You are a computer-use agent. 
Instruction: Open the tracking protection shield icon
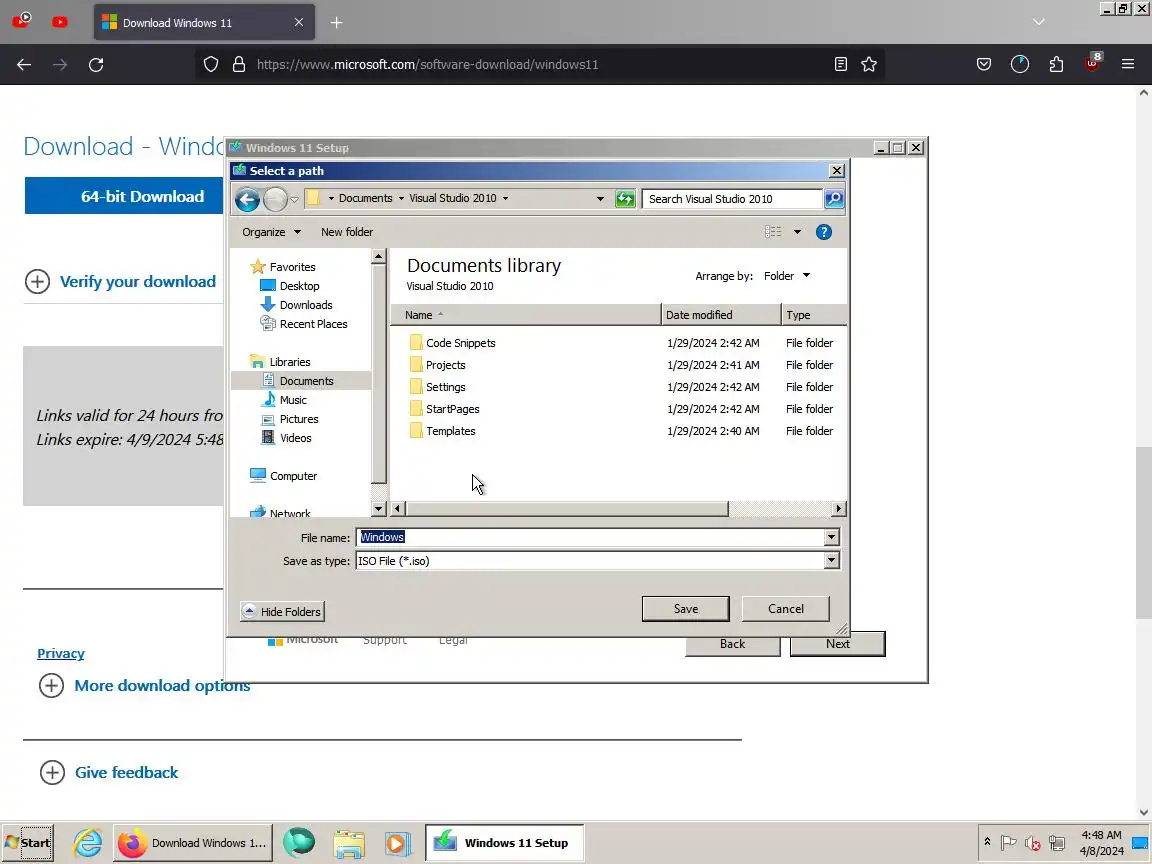211,65
